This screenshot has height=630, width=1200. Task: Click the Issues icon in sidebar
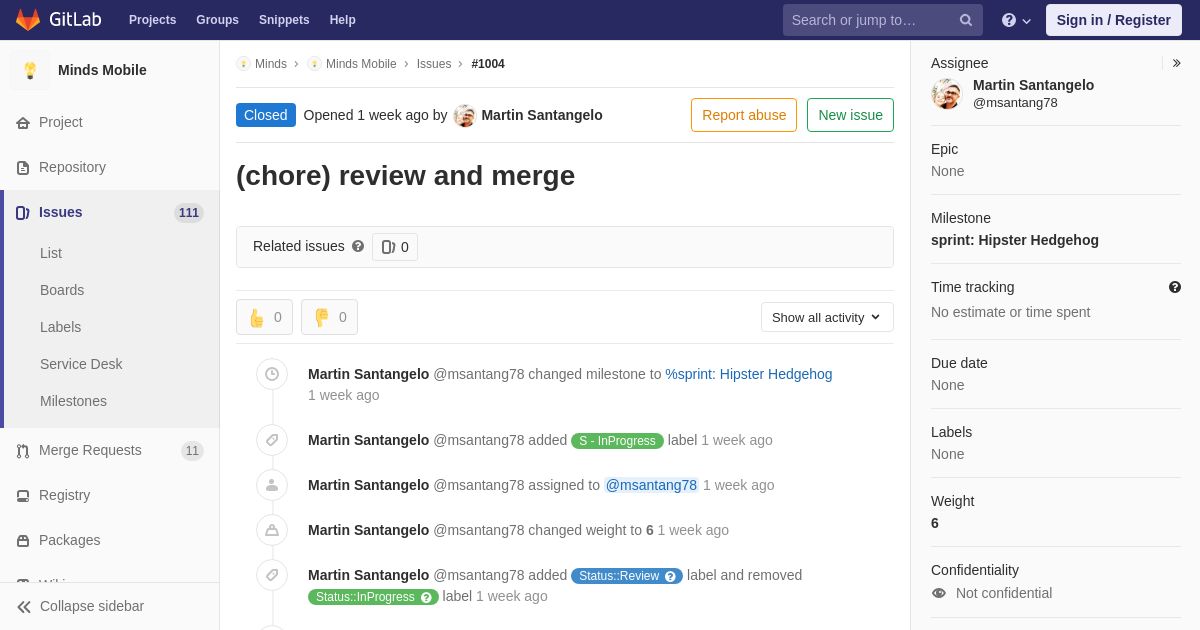[x=23, y=213]
